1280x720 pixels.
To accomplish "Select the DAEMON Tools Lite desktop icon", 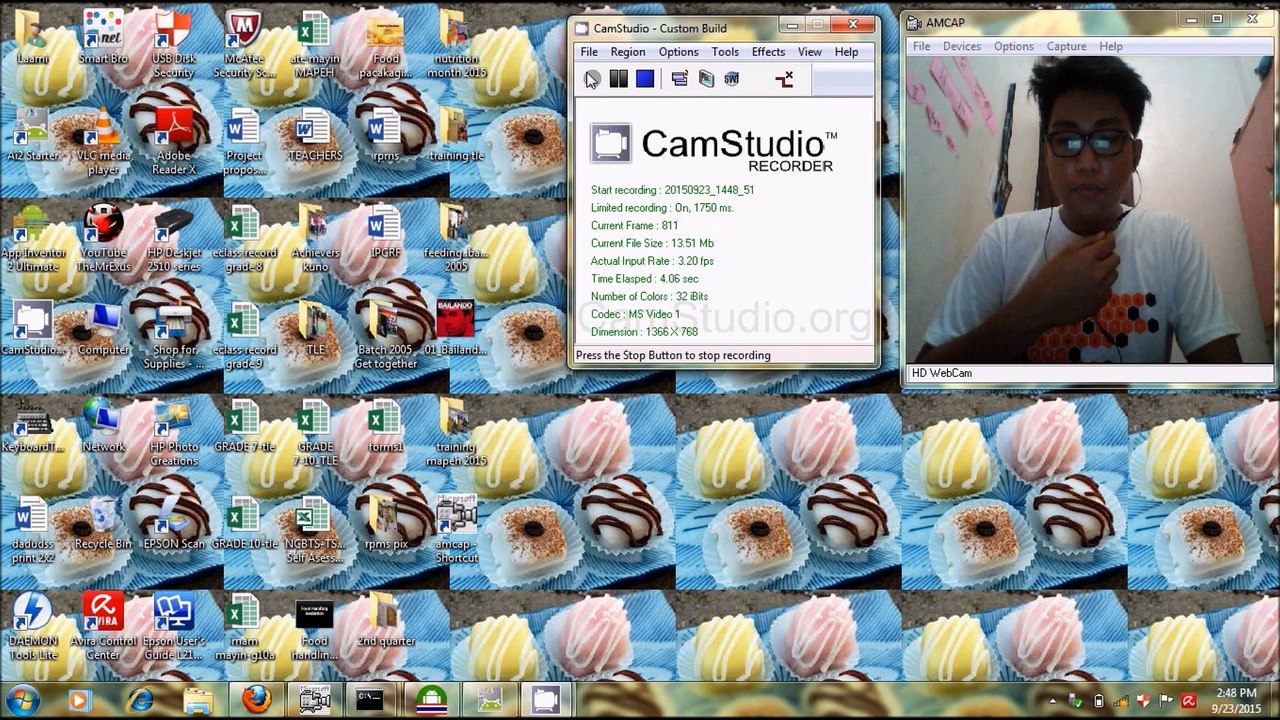I will 32,627.
